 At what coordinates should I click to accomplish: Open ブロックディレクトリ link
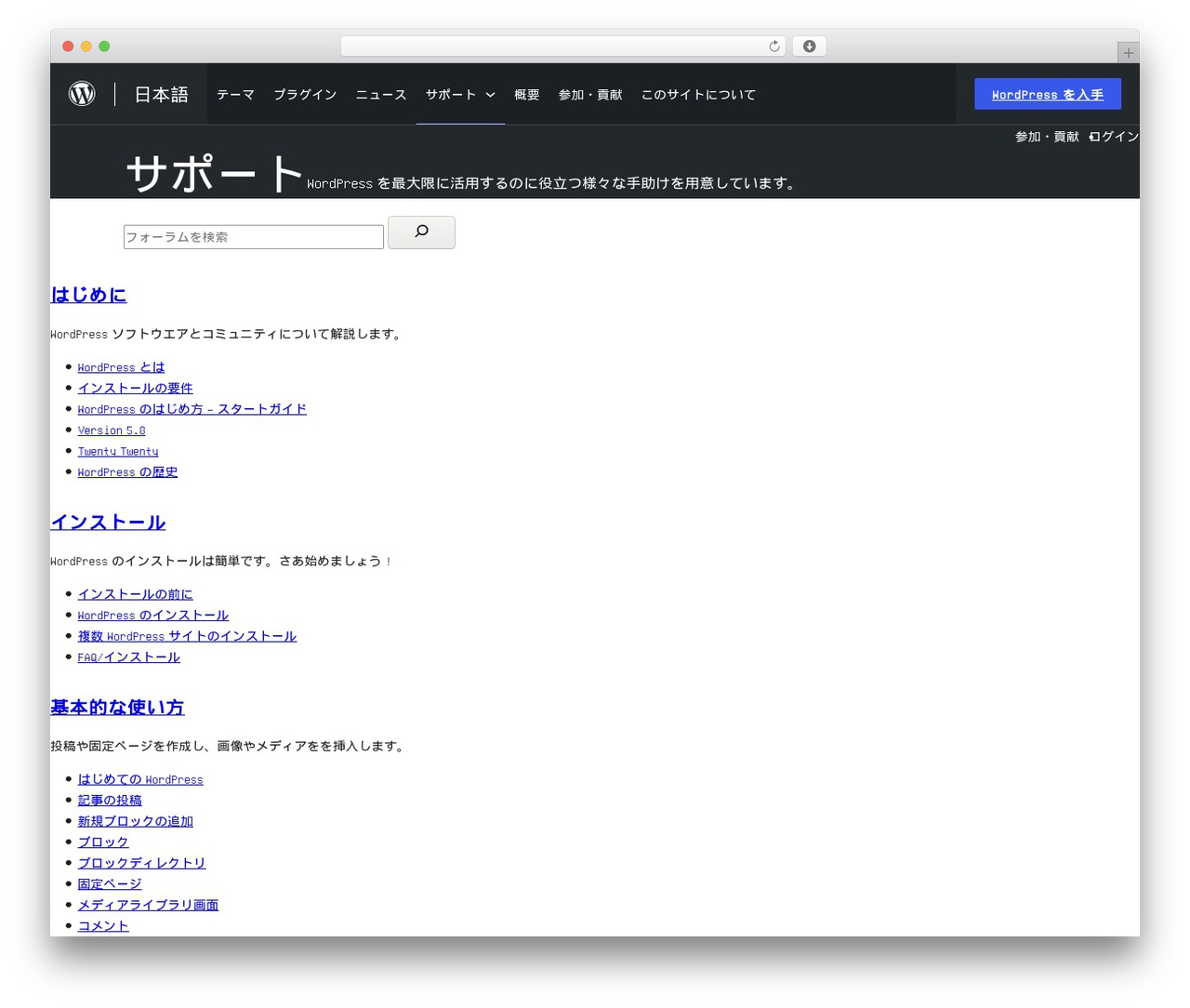click(x=142, y=863)
